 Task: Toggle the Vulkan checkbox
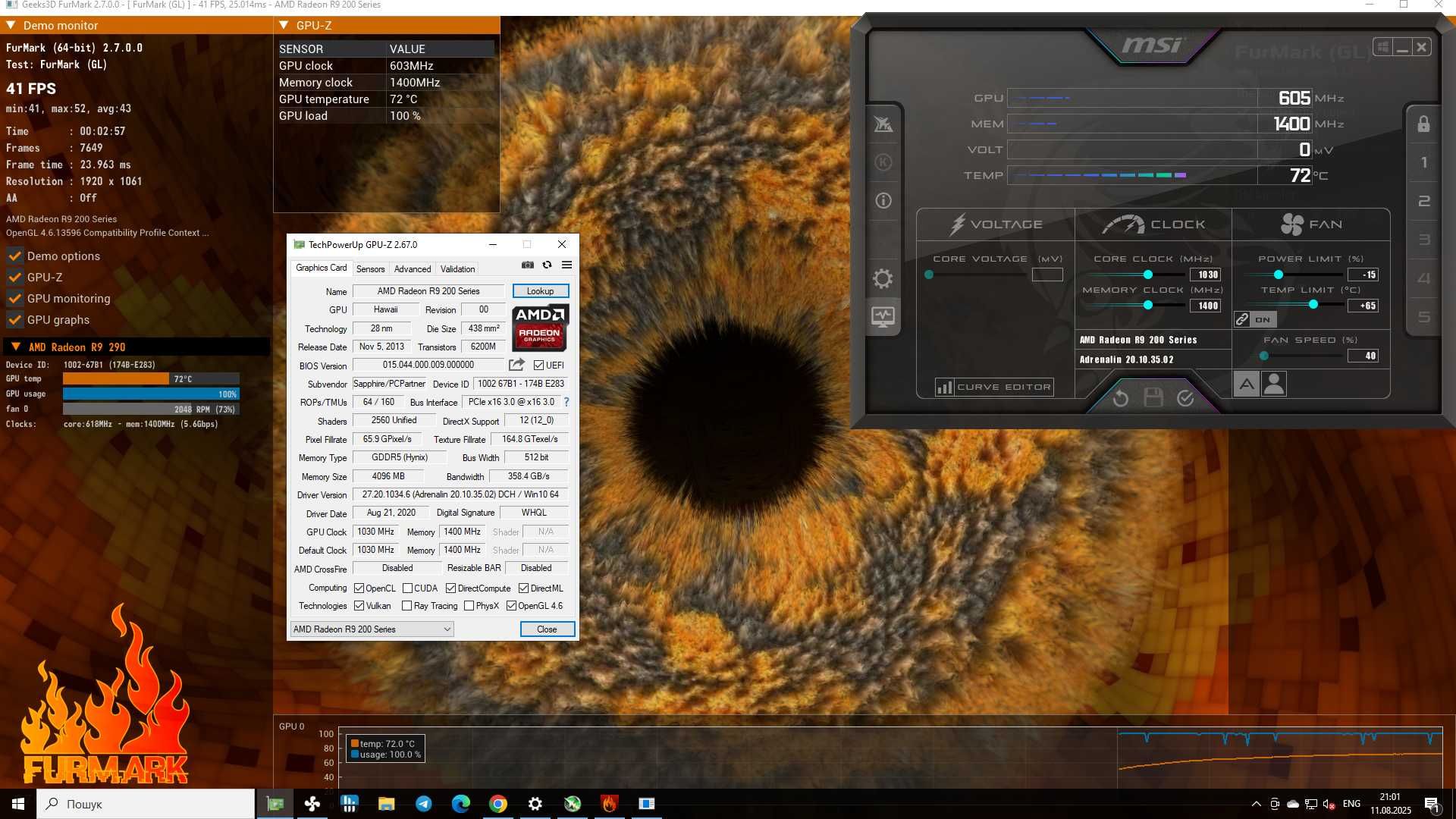pos(359,606)
